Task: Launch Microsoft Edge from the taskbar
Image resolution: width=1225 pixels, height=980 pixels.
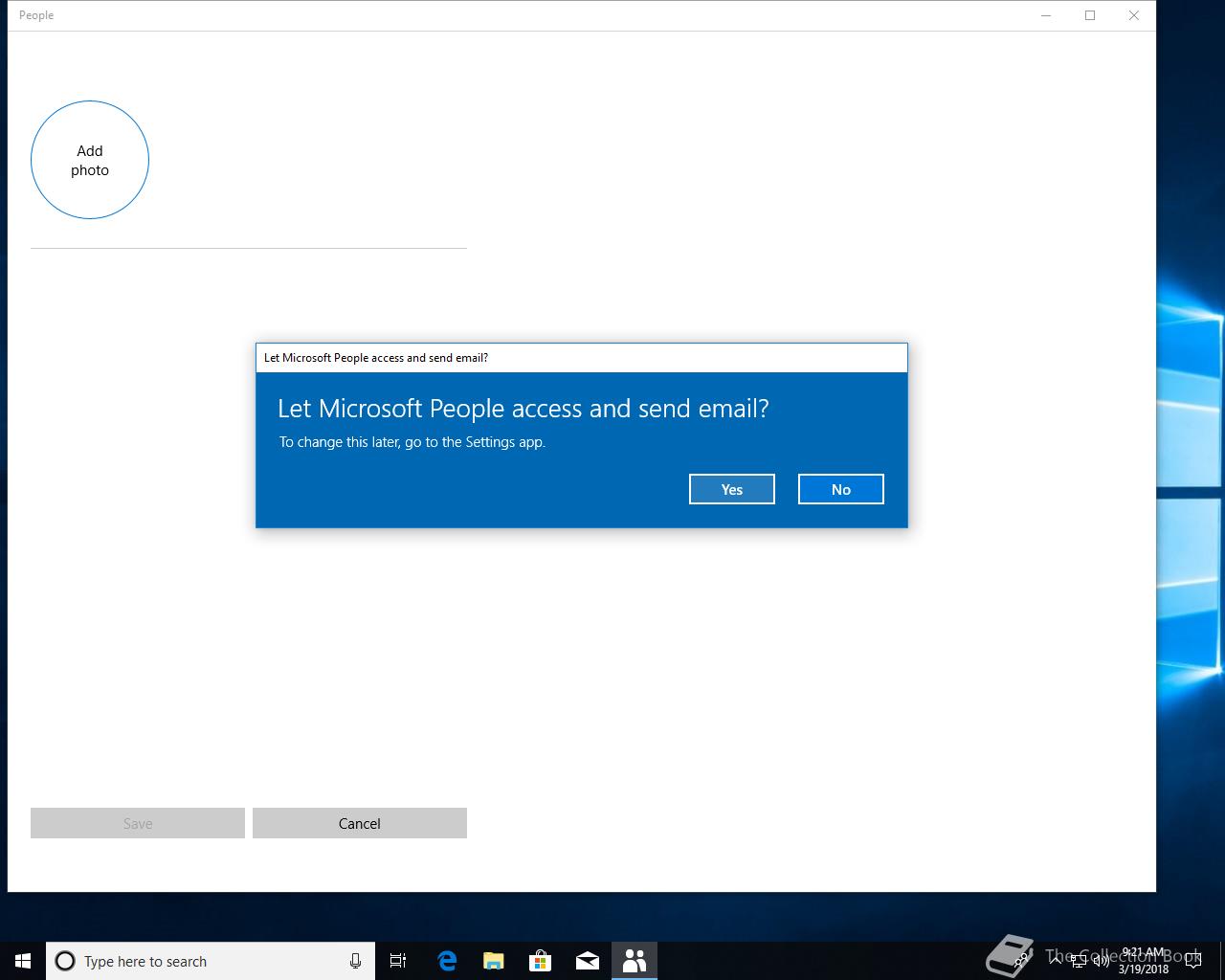Action: pos(447,961)
